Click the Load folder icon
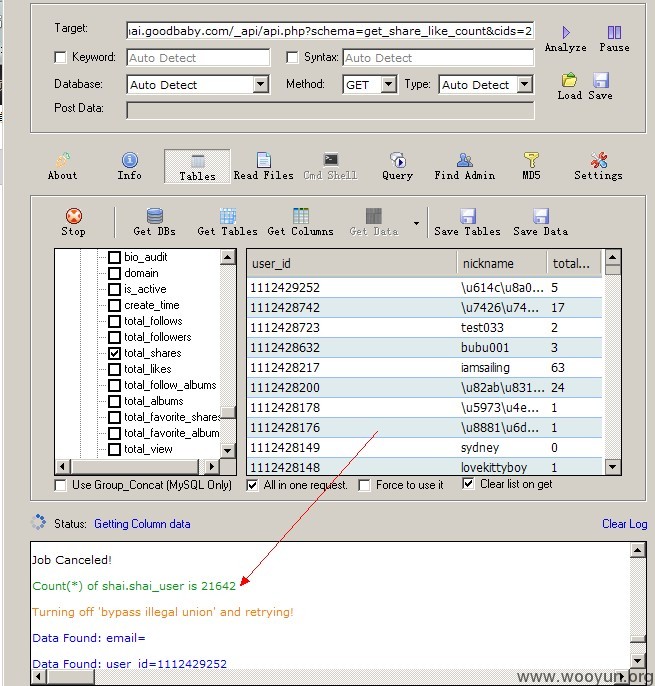The image size is (655, 686). tap(569, 80)
